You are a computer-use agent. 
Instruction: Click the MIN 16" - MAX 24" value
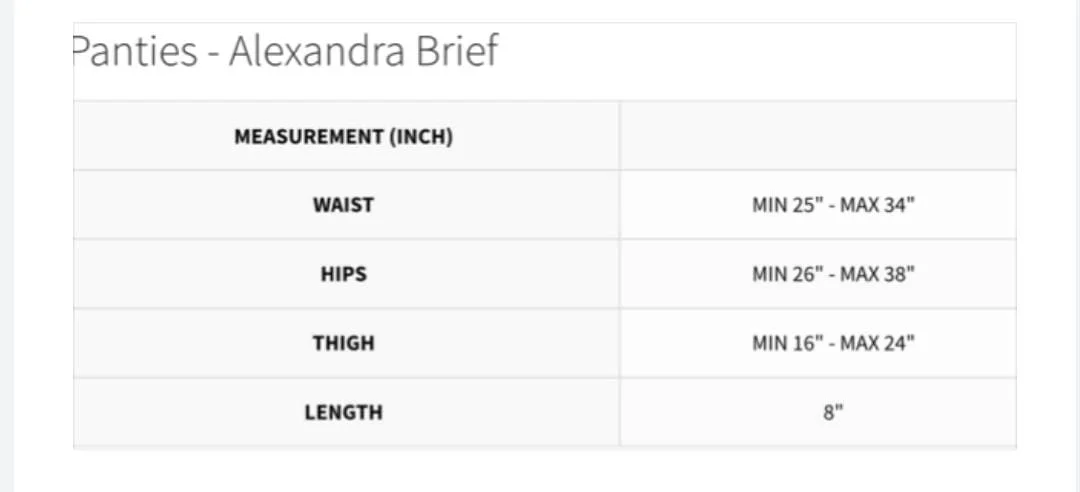coord(833,343)
